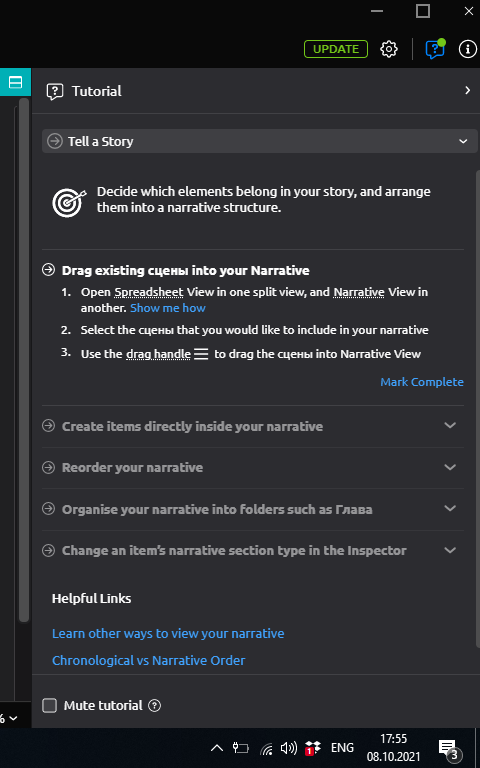Click the volume speaker tray icon

click(x=288, y=748)
